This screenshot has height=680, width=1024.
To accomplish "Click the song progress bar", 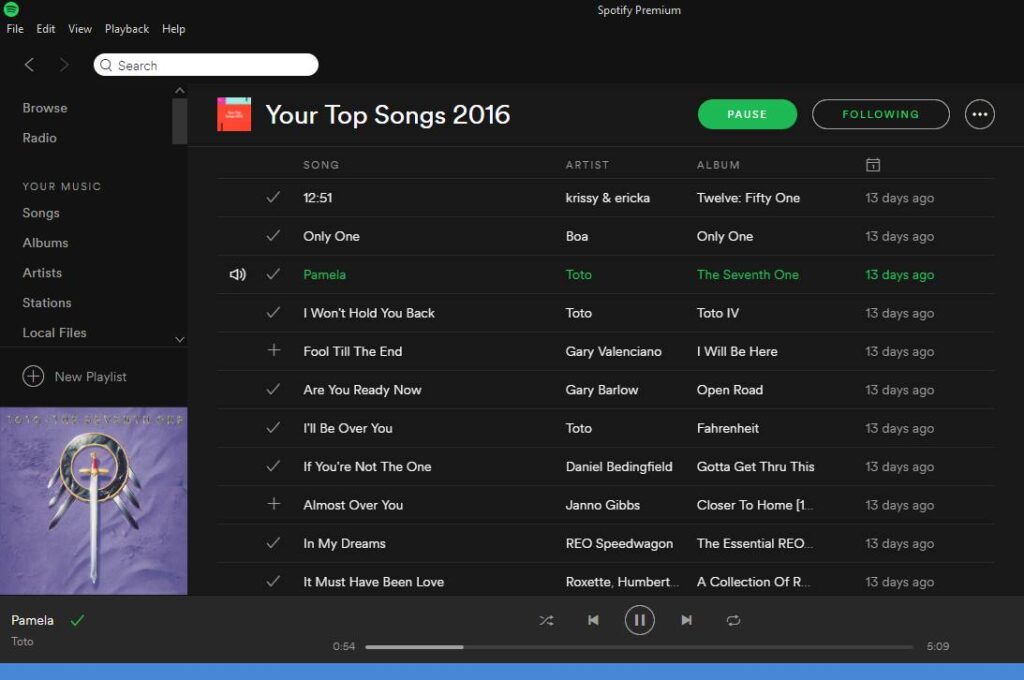I will coord(638,647).
